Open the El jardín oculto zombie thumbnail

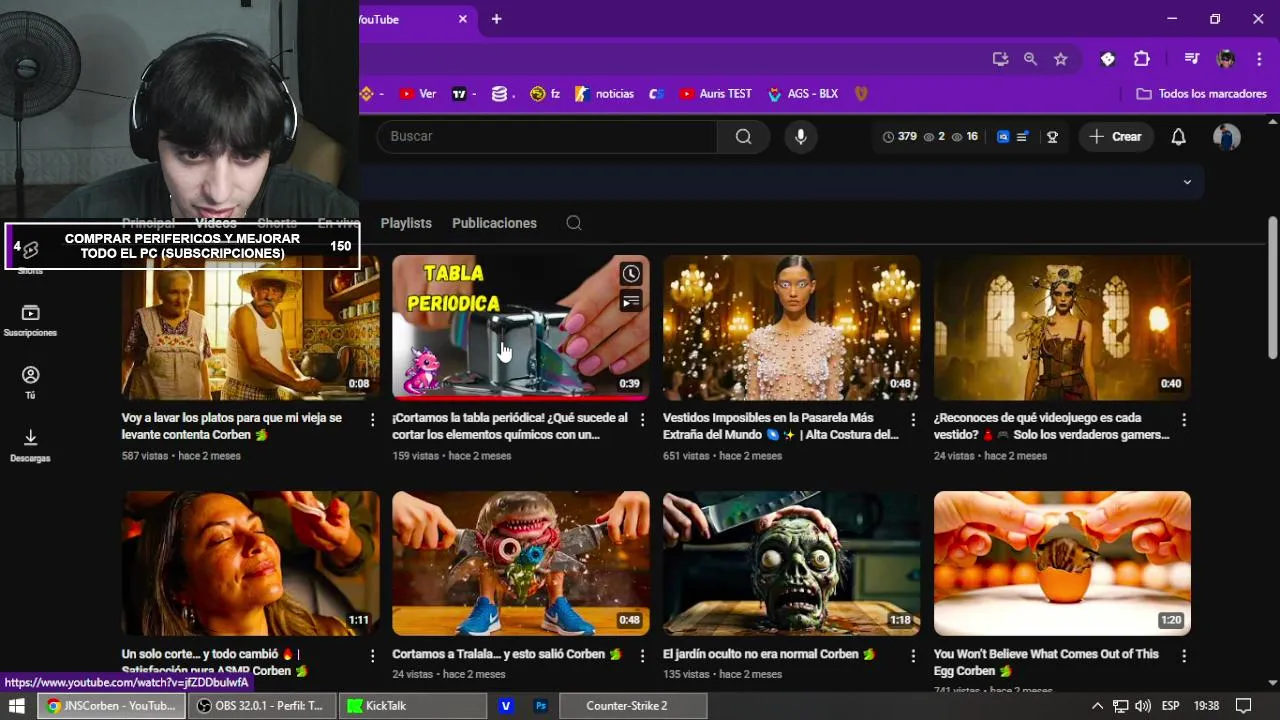click(x=791, y=563)
